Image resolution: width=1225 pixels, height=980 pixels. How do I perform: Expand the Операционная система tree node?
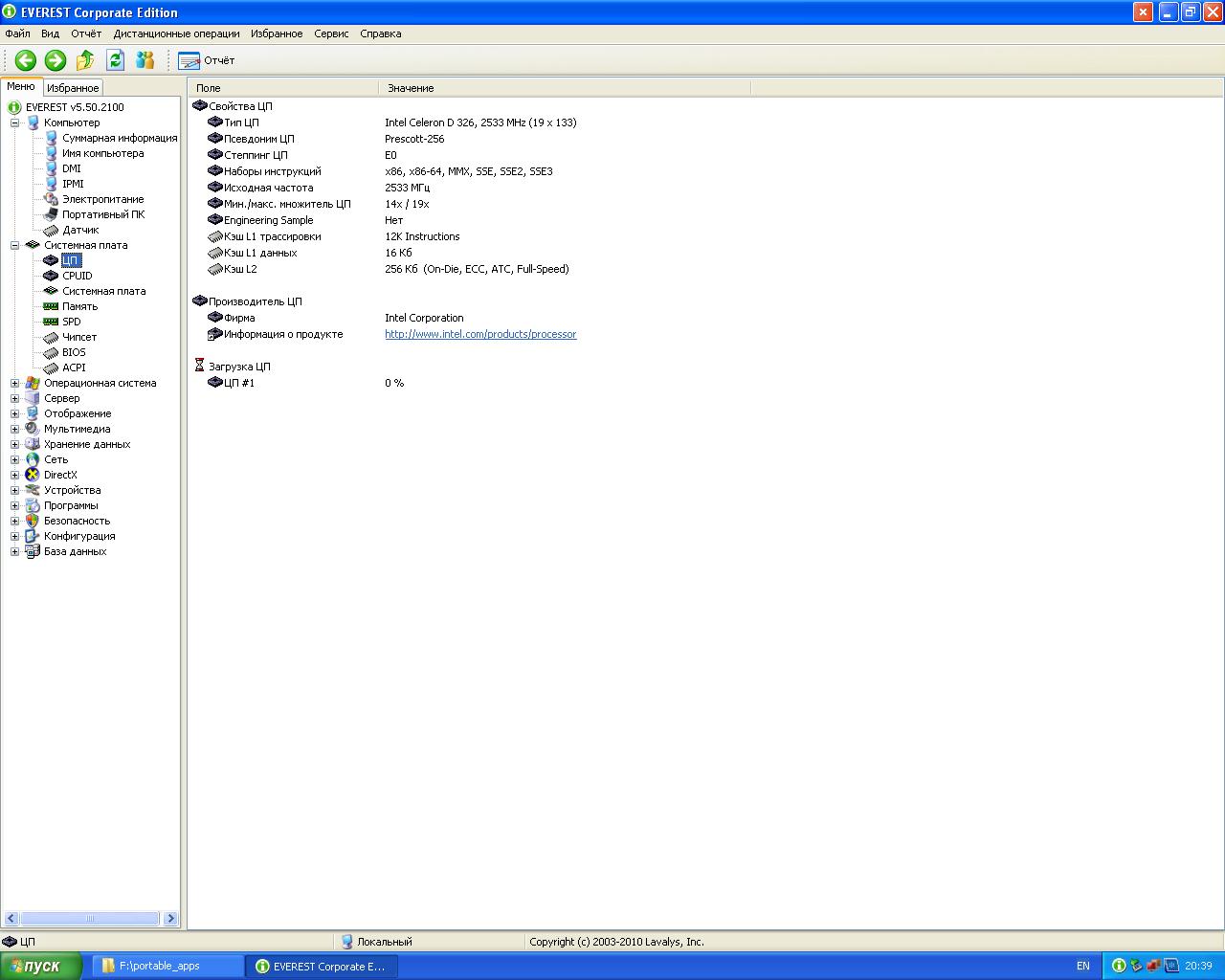pyautogui.click(x=14, y=383)
